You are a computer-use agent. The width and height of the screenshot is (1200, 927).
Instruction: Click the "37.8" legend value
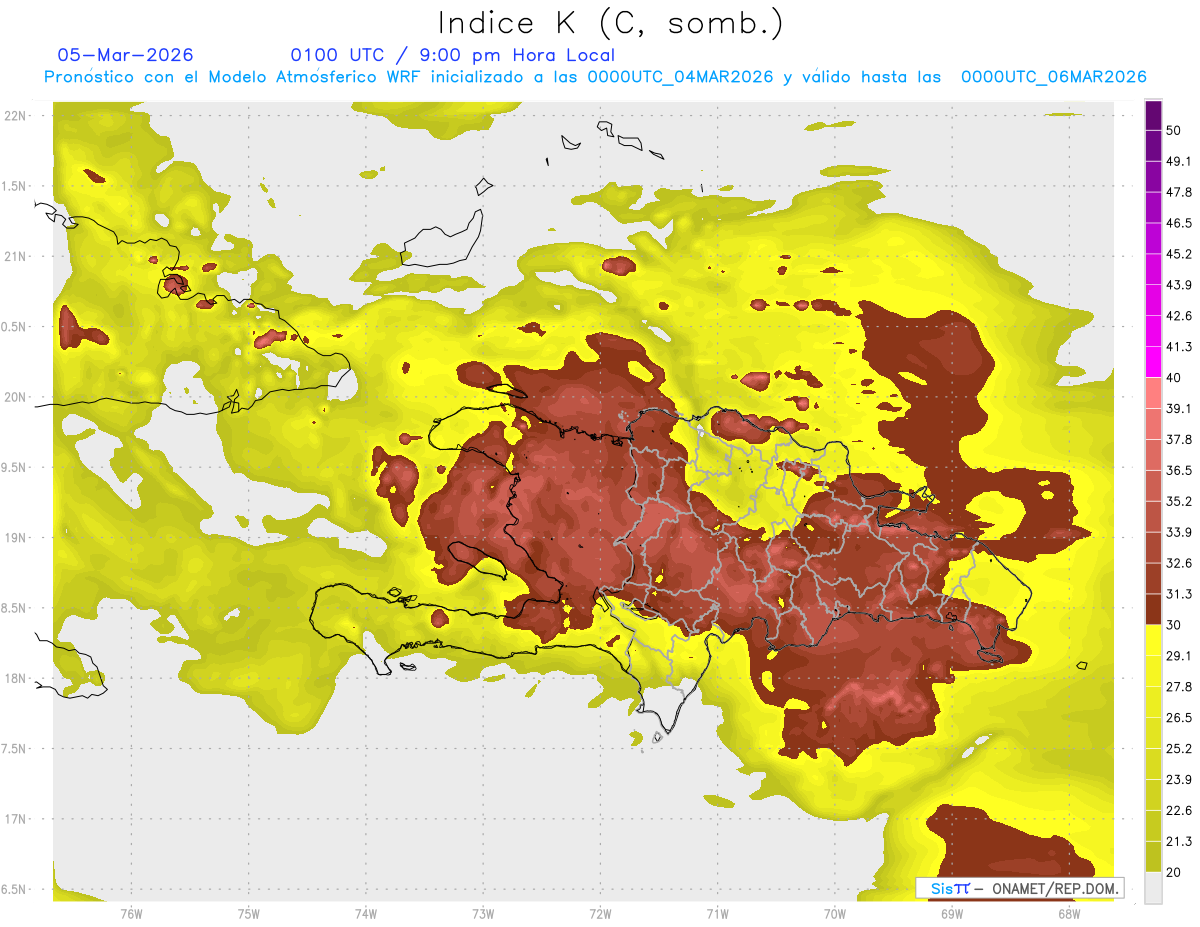(x=1179, y=439)
